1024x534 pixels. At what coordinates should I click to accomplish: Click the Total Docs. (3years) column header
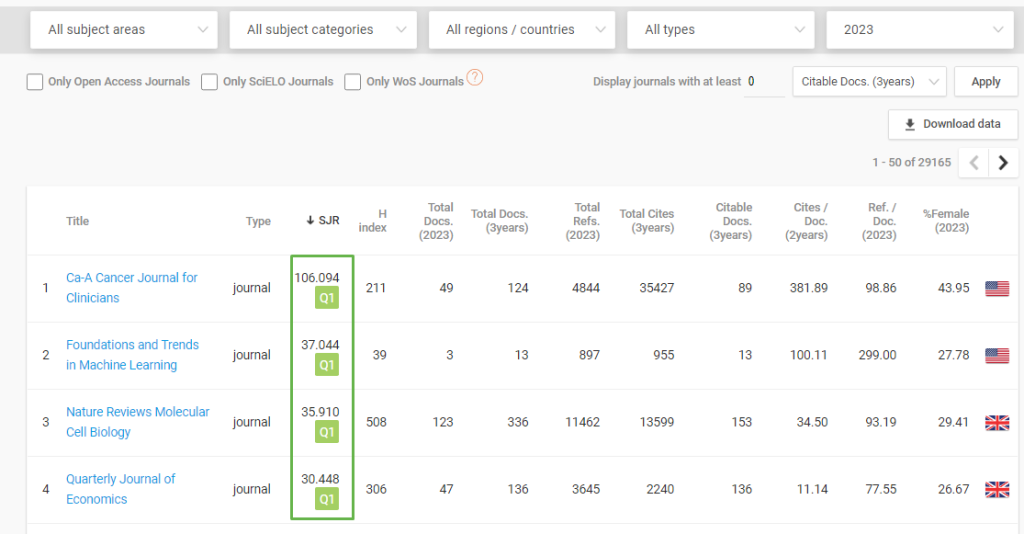click(500, 221)
